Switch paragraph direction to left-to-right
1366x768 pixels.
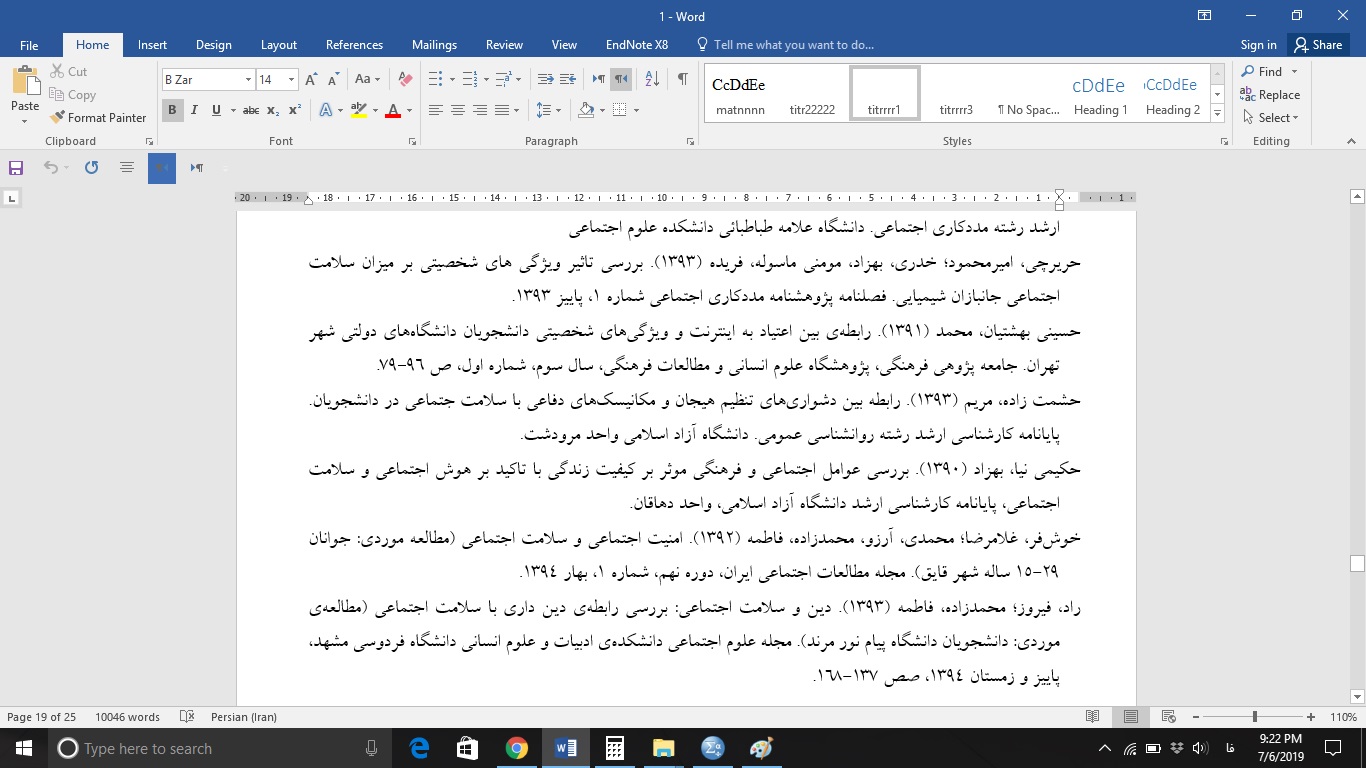pos(597,78)
